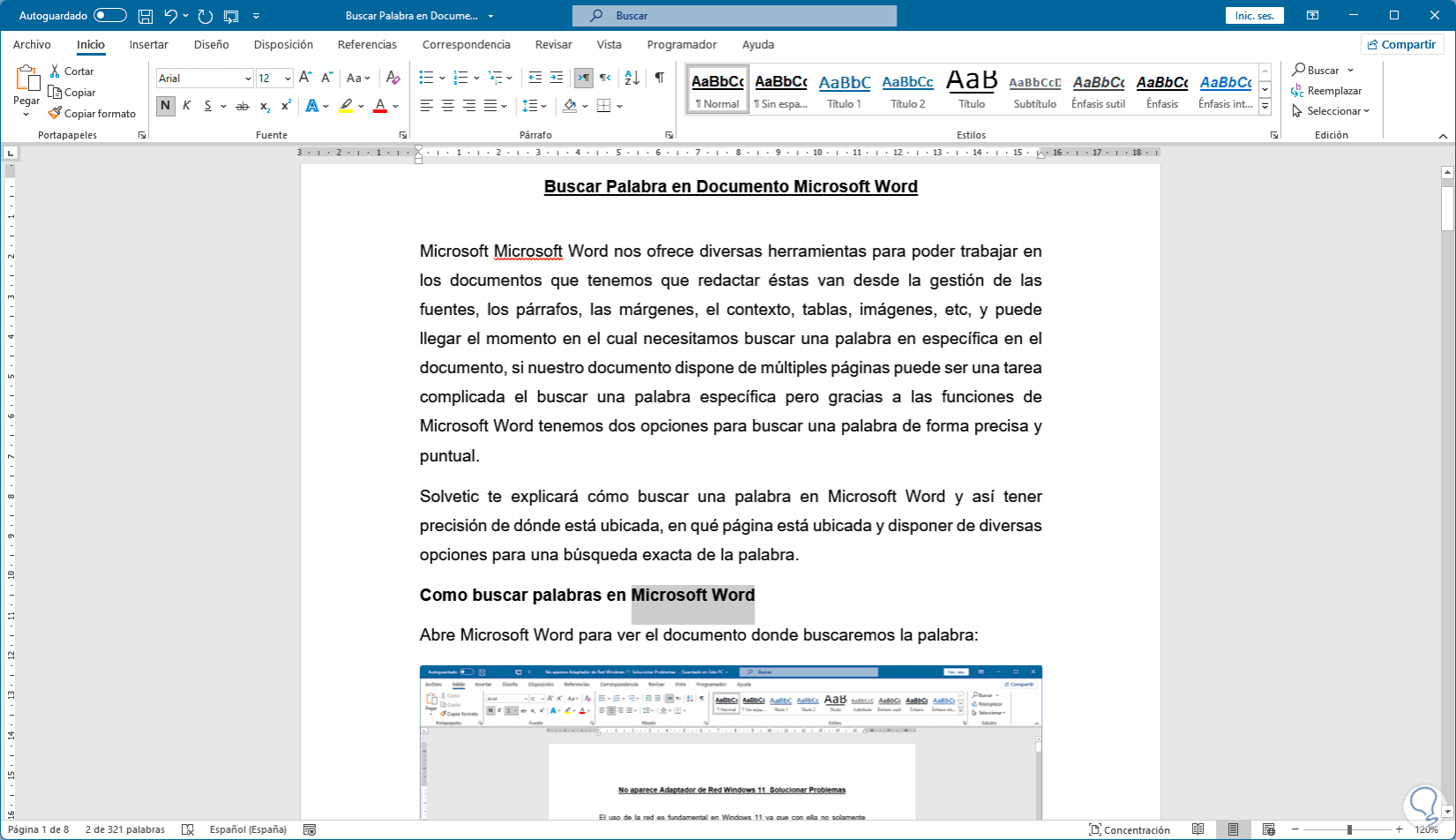
Task: Increase the font size with grow font icon
Action: pos(305,78)
